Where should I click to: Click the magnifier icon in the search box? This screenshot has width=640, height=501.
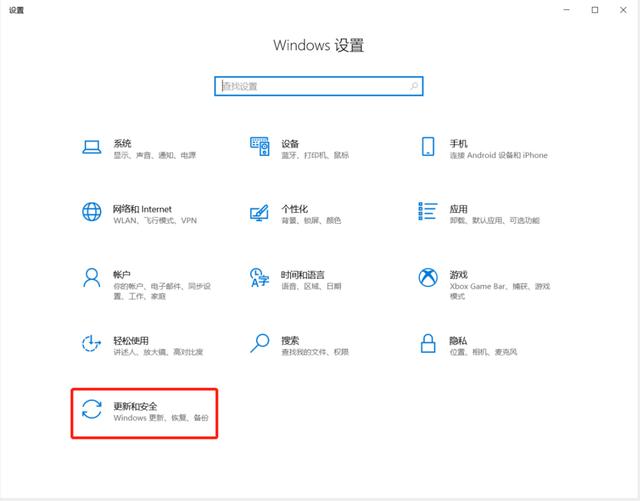pyautogui.click(x=414, y=86)
